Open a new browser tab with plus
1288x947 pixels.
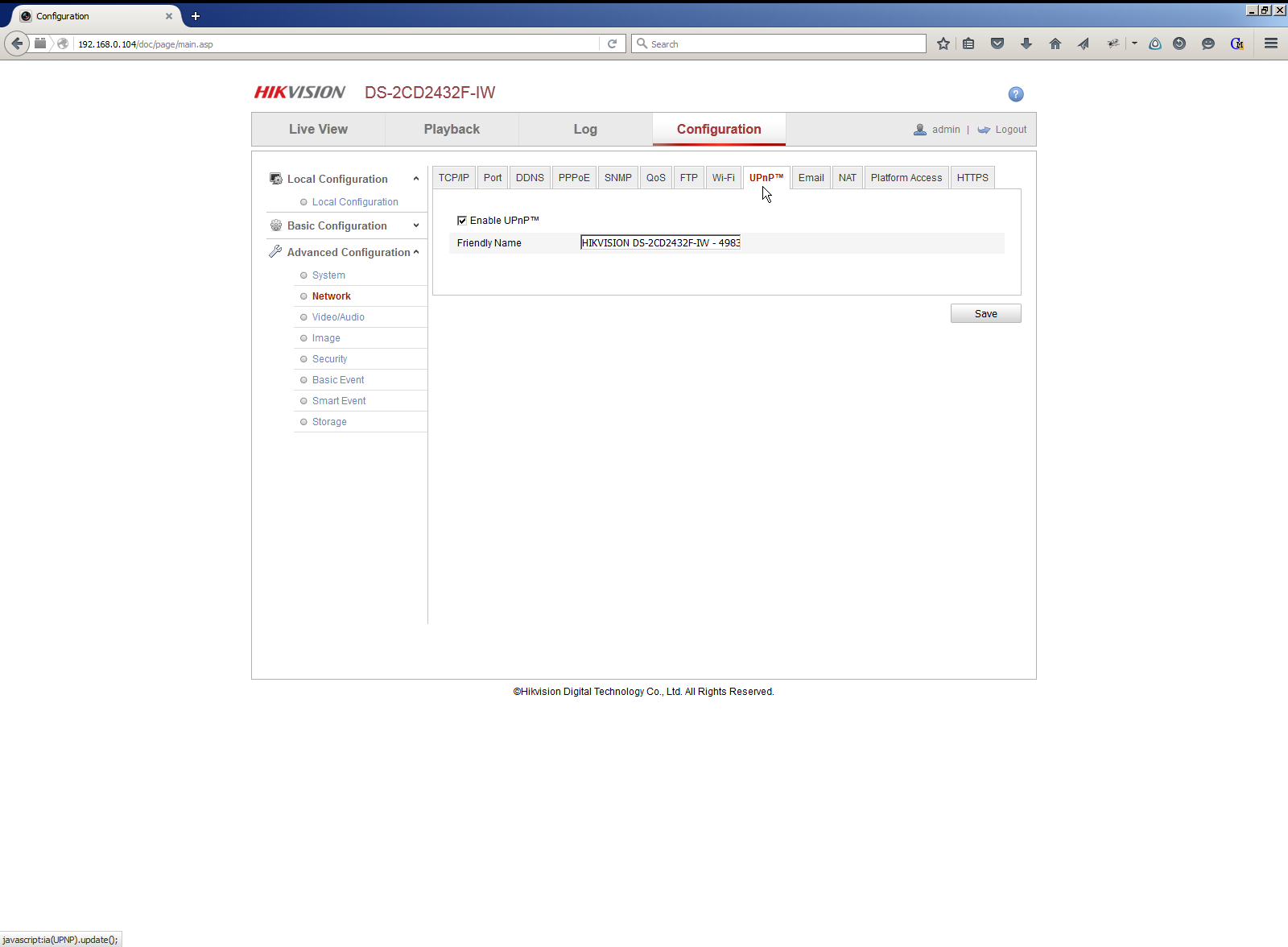pos(196,16)
